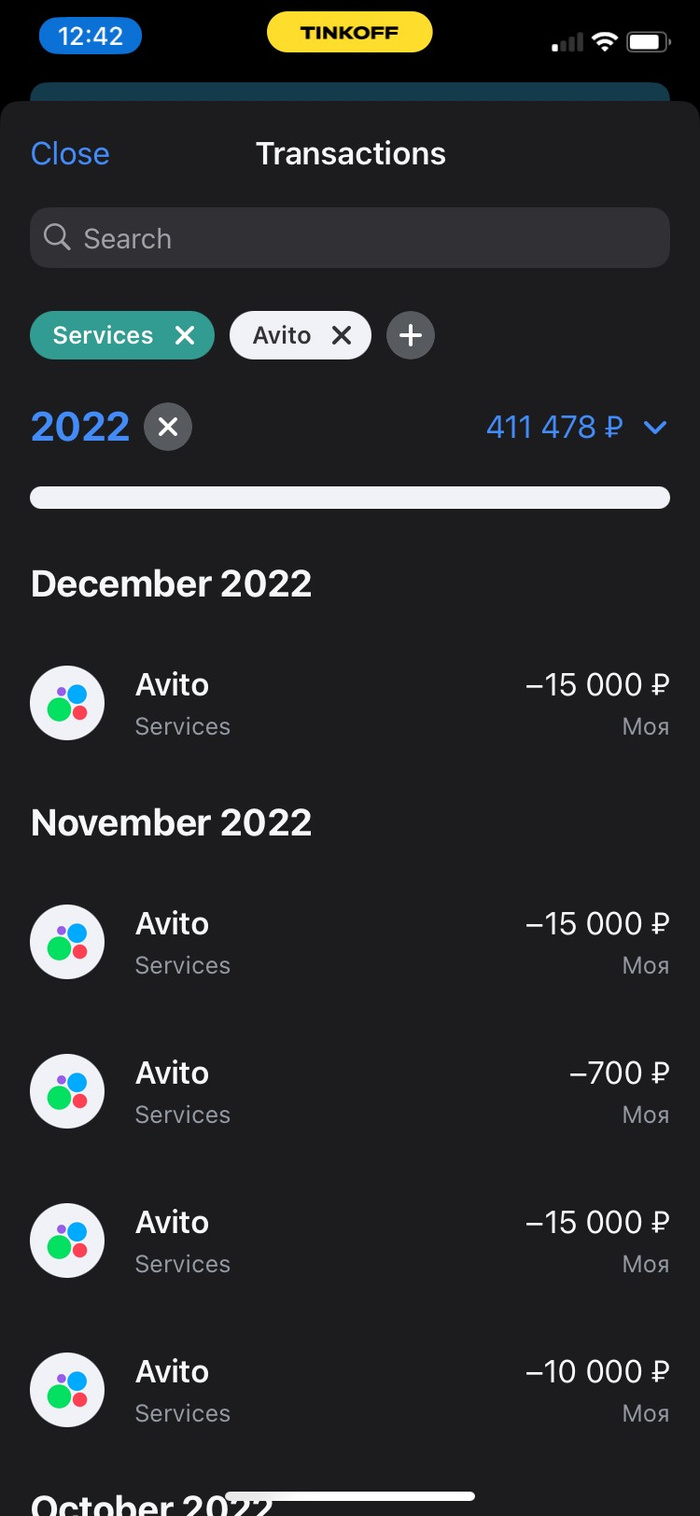Tap Avito logo of first November payment
Viewport: 700px width, 1516px height.
click(67, 942)
